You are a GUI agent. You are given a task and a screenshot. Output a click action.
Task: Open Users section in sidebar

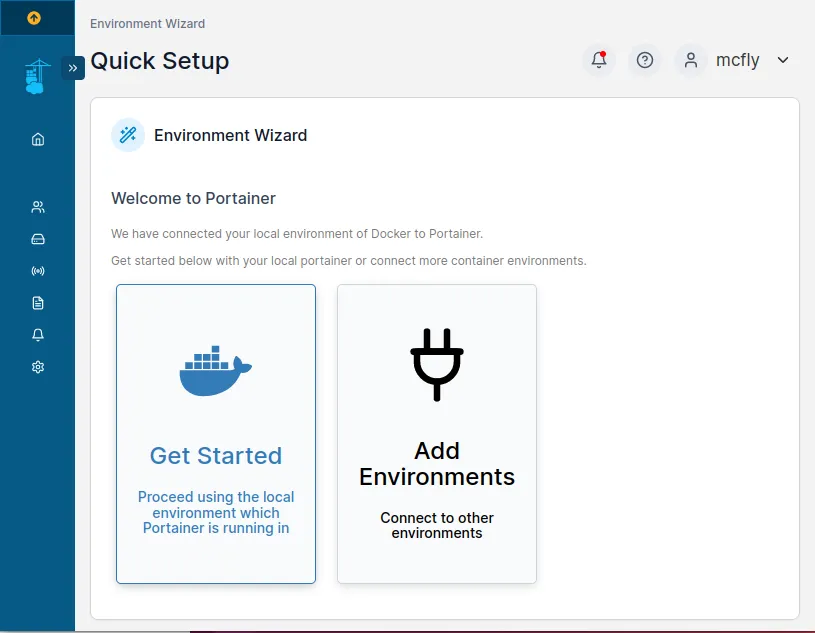click(x=38, y=207)
